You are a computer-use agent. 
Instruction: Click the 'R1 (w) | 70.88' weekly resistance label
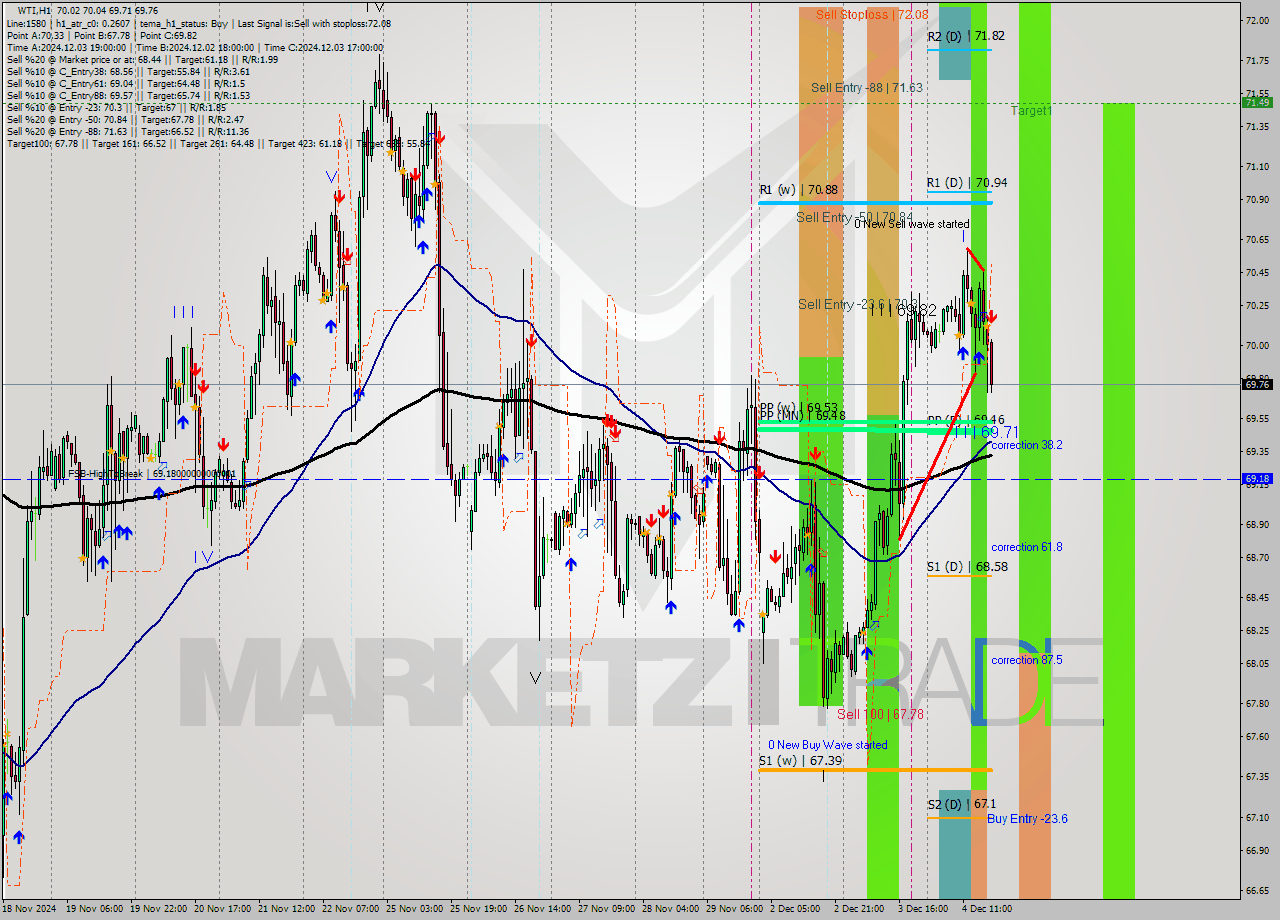click(x=798, y=189)
